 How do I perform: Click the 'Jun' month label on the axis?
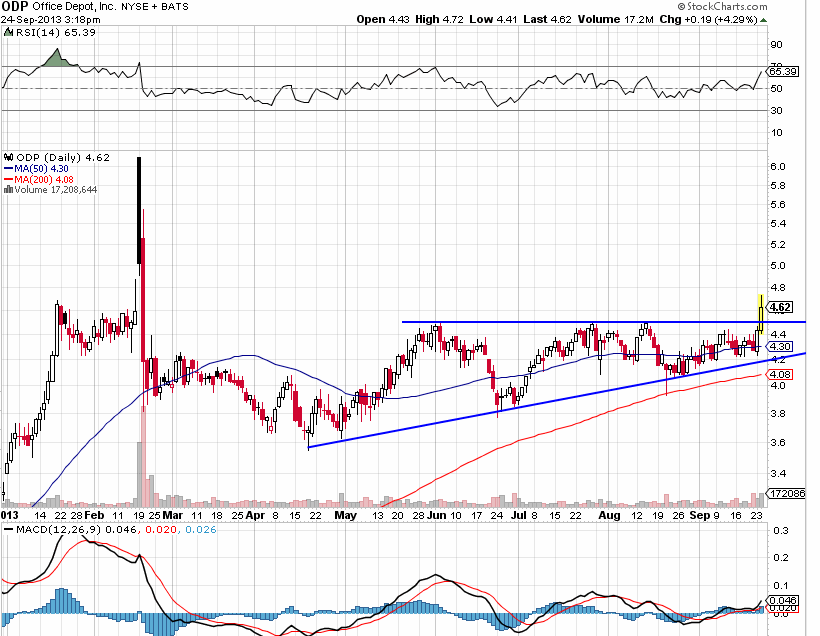pyautogui.click(x=437, y=515)
